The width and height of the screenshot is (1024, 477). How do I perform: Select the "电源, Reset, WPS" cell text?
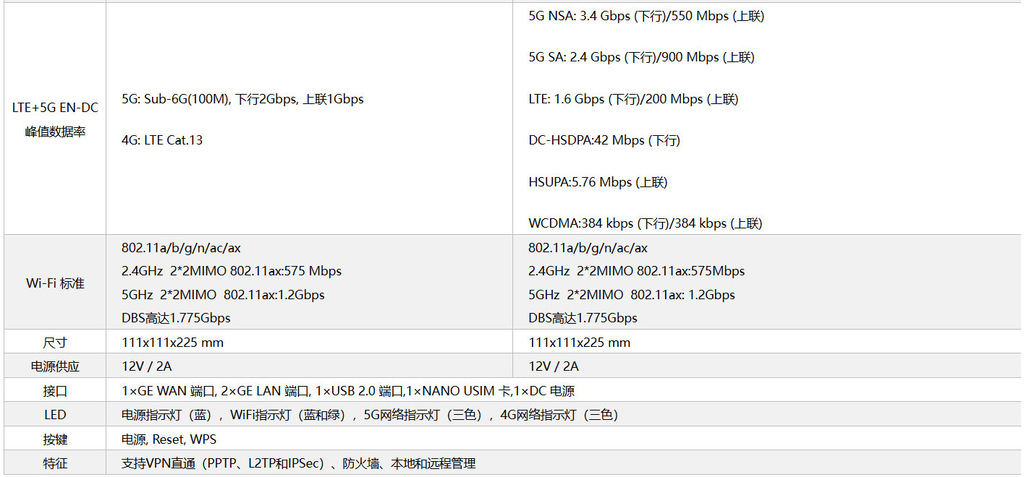coord(169,439)
